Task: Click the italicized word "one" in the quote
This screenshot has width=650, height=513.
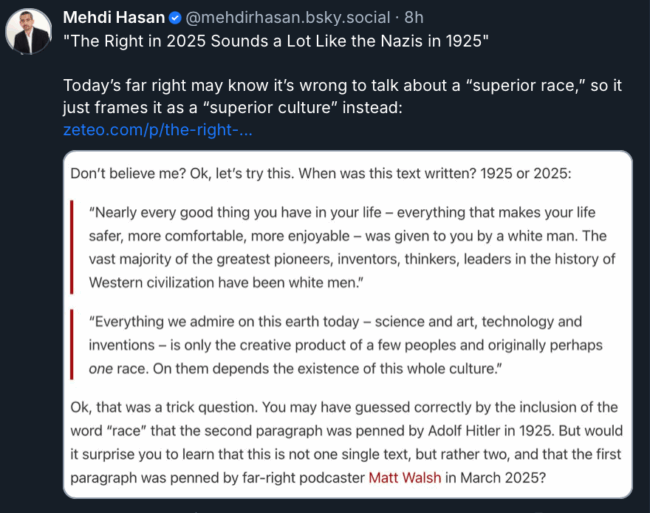Action: point(103,367)
